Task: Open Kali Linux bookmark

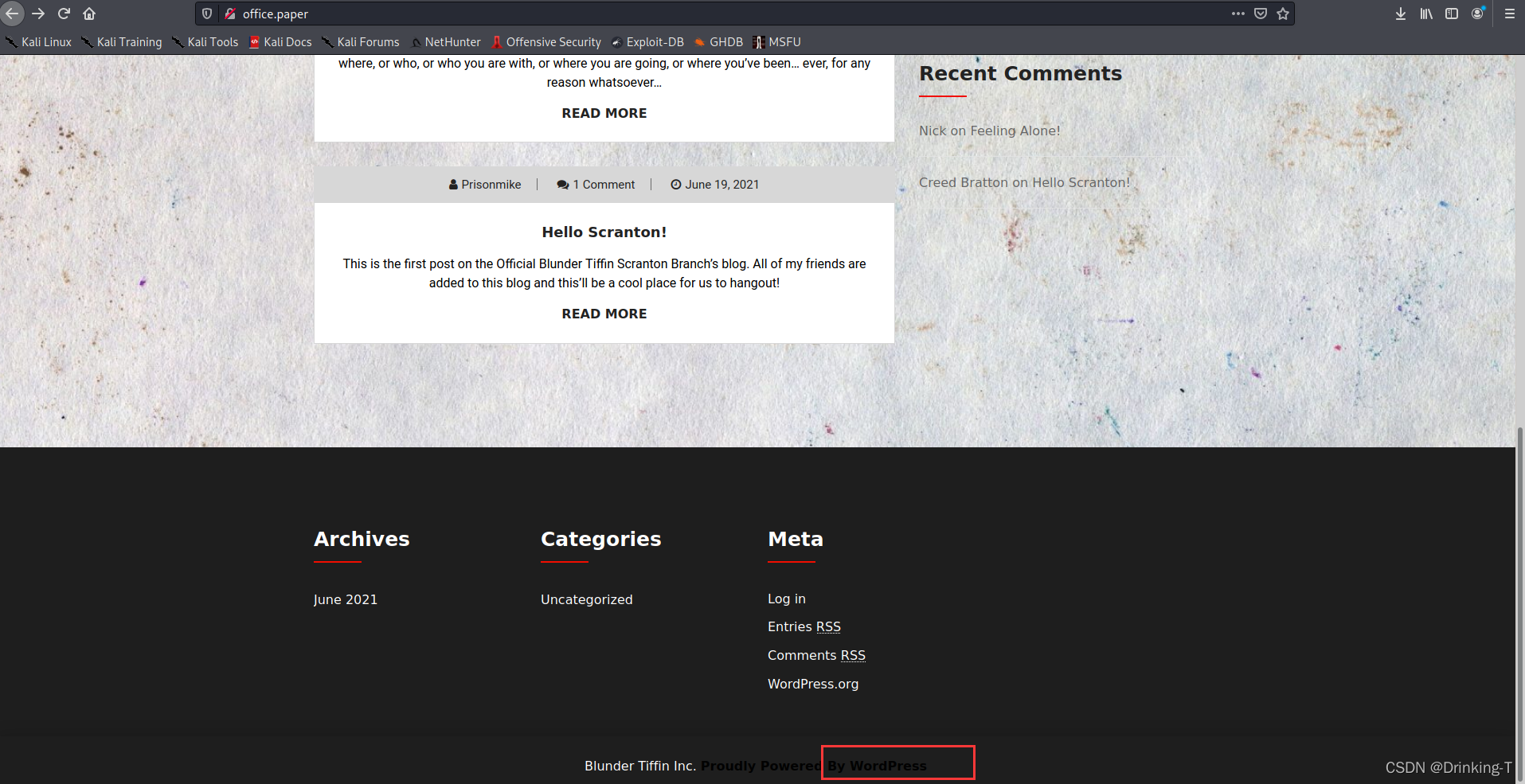Action: coord(38,42)
